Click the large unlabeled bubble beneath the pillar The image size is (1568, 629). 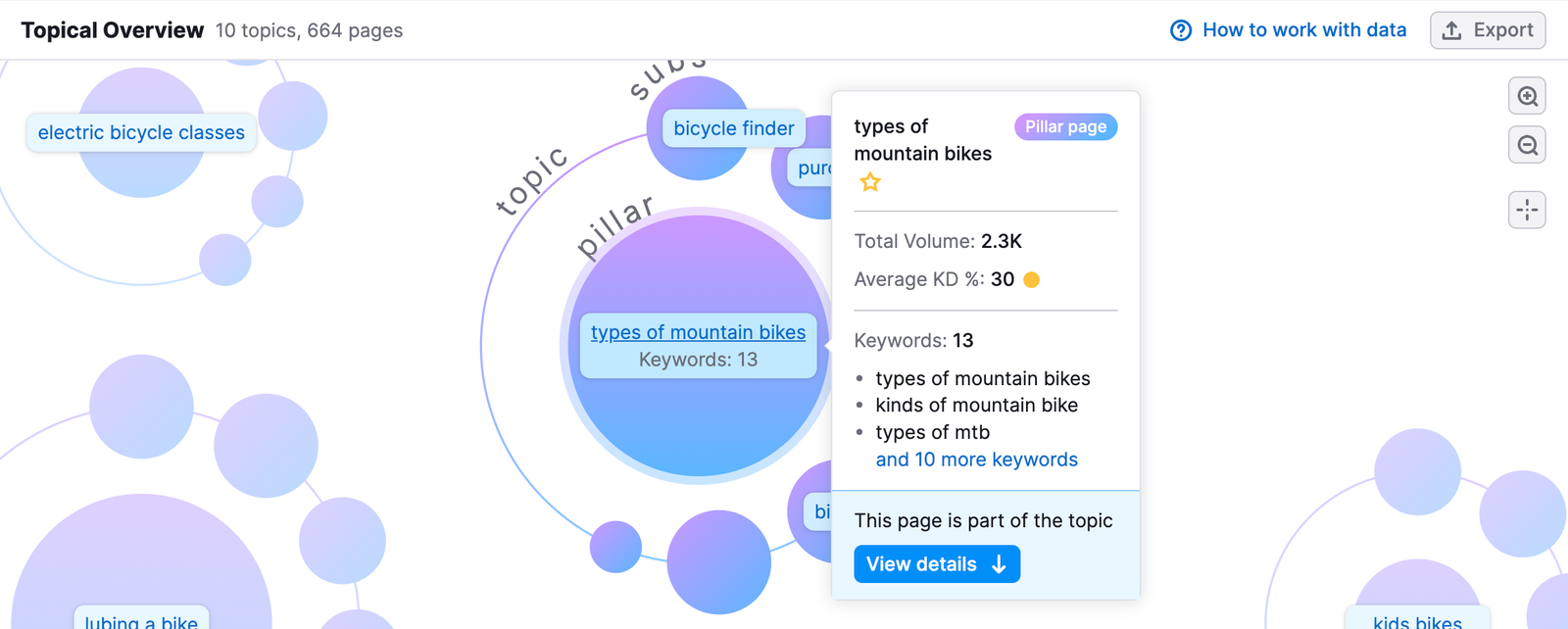click(x=718, y=561)
